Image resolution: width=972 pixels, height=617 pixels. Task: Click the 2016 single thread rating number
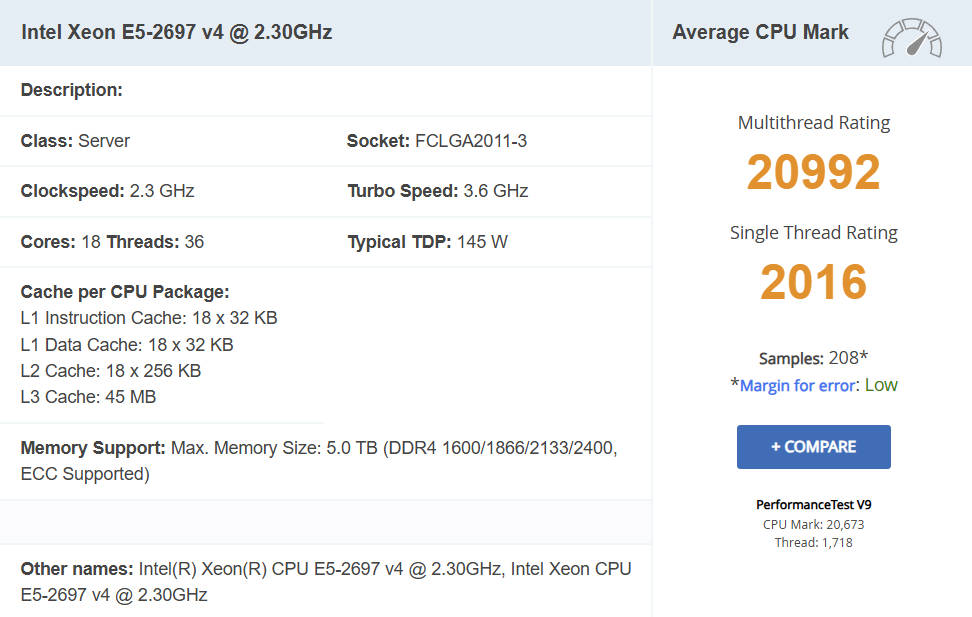tap(813, 282)
